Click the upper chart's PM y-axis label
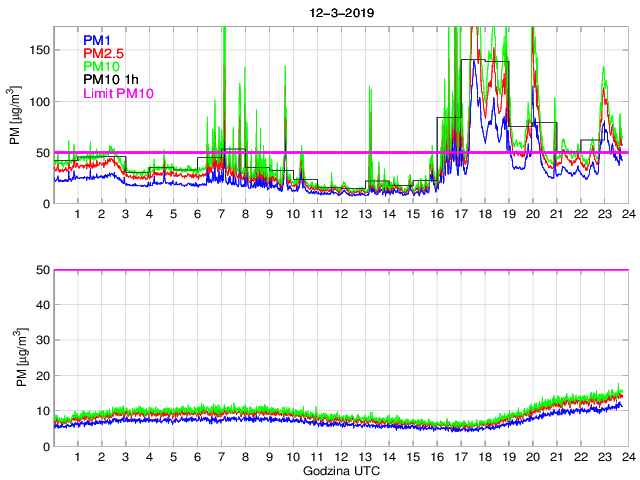Viewport: 640px width, 480px height. [15, 115]
